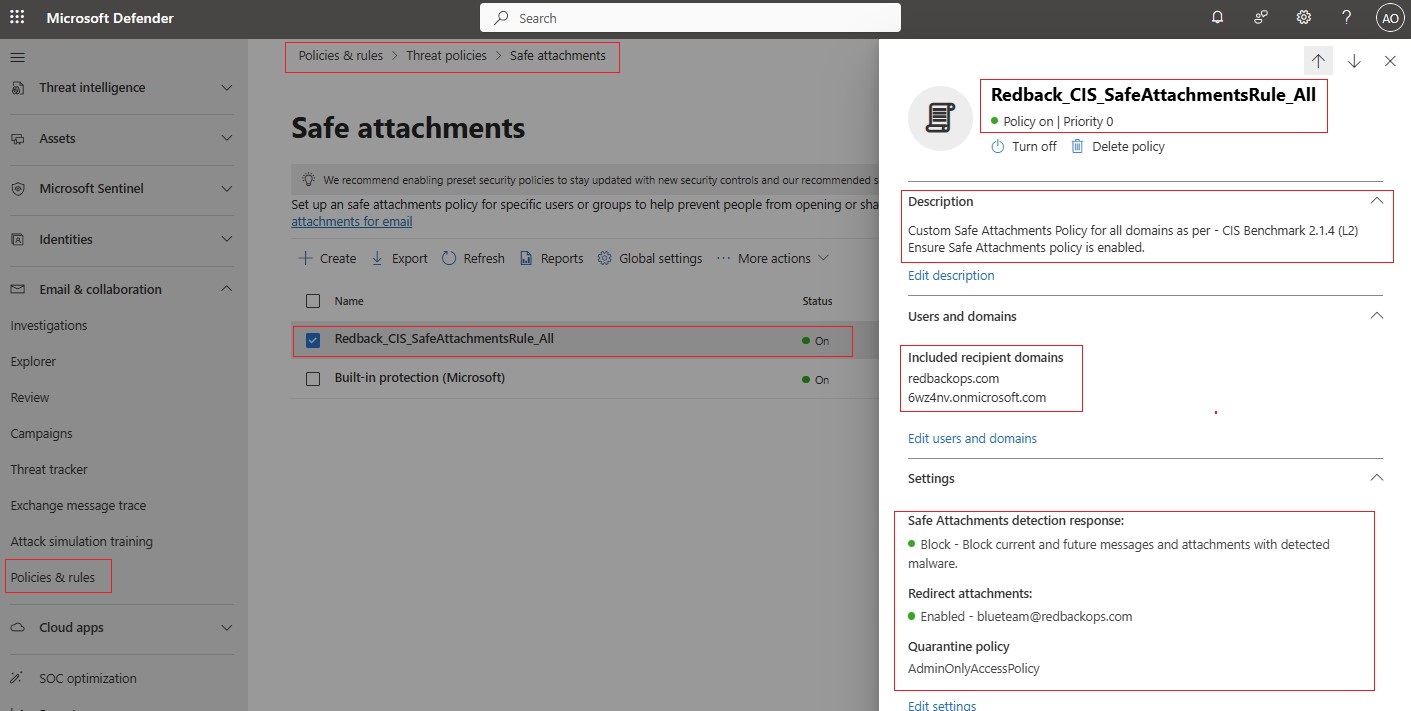Go to previous item with up arrow

(x=1318, y=61)
